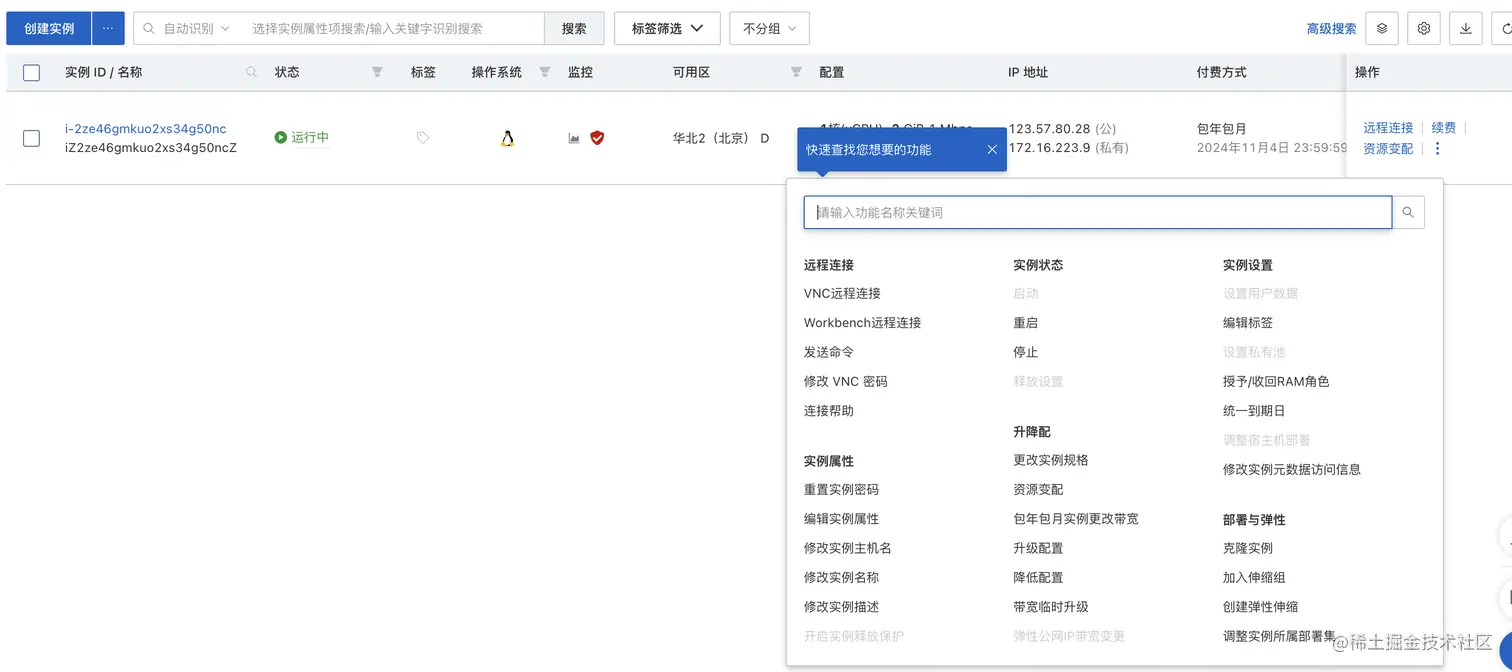1512x672 pixels.
Task: Click public IP address 123.57.80.28
Action: click(x=1049, y=129)
